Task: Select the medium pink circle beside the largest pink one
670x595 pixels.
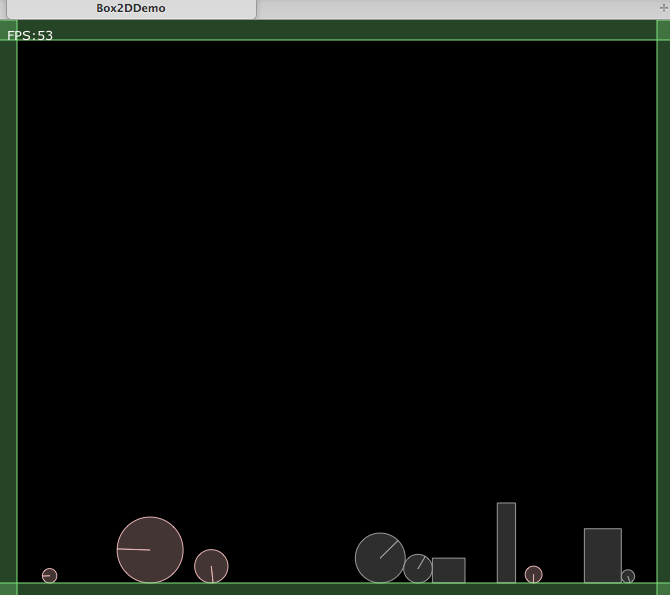Action: coord(212,566)
